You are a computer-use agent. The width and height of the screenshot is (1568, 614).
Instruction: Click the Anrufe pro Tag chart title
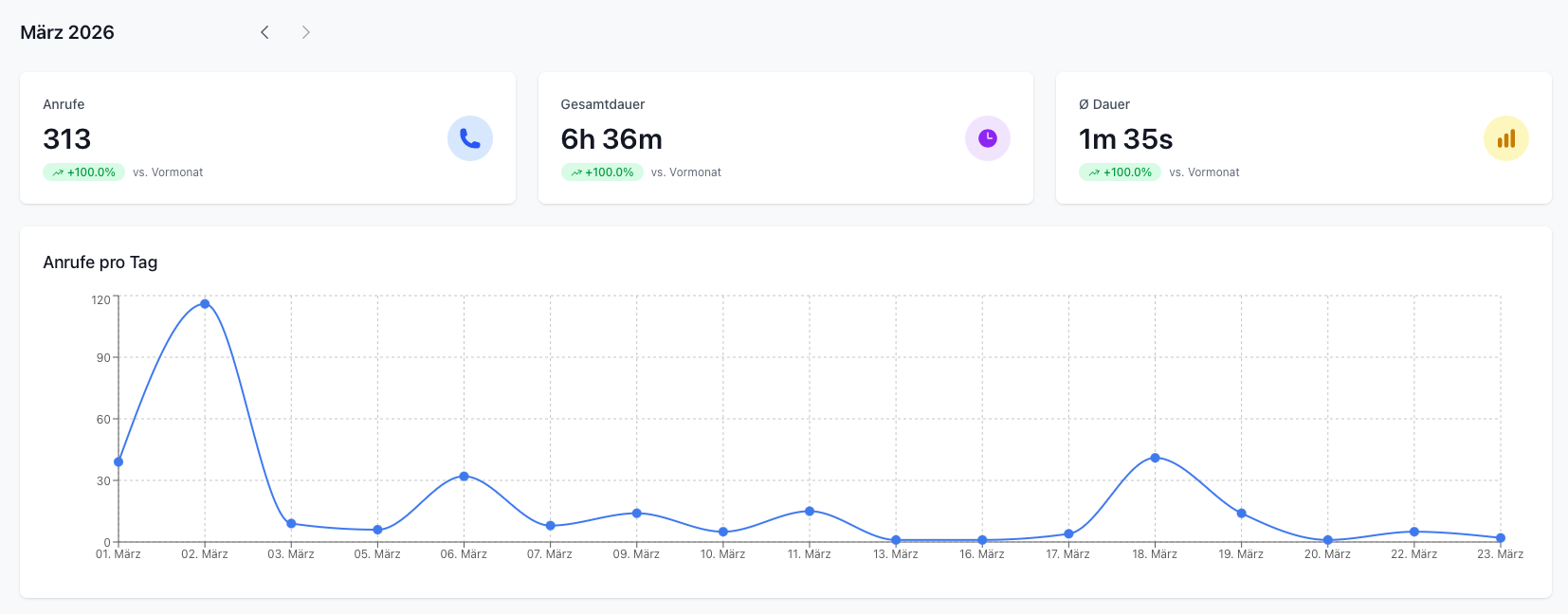[x=100, y=262]
